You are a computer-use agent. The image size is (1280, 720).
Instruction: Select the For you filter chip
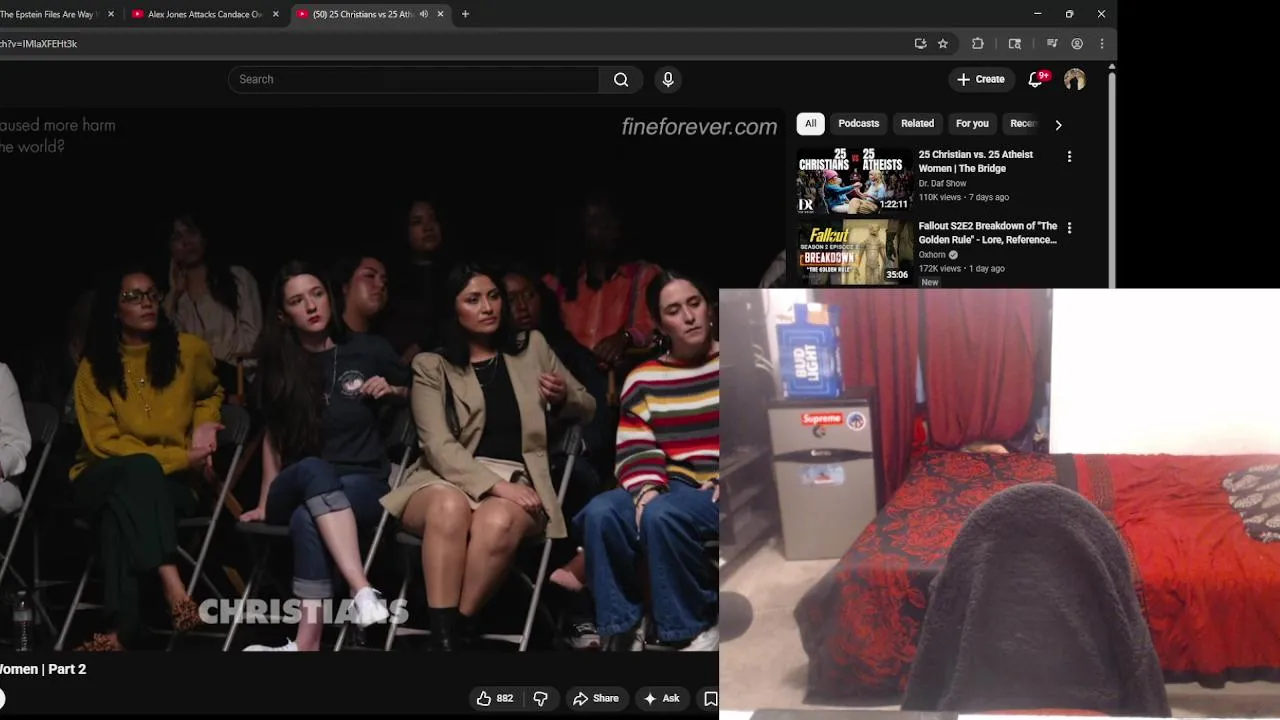point(972,123)
